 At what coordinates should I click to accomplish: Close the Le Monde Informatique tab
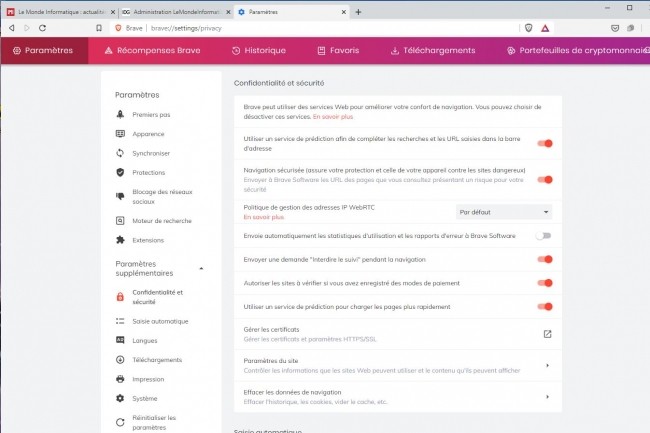113,12
